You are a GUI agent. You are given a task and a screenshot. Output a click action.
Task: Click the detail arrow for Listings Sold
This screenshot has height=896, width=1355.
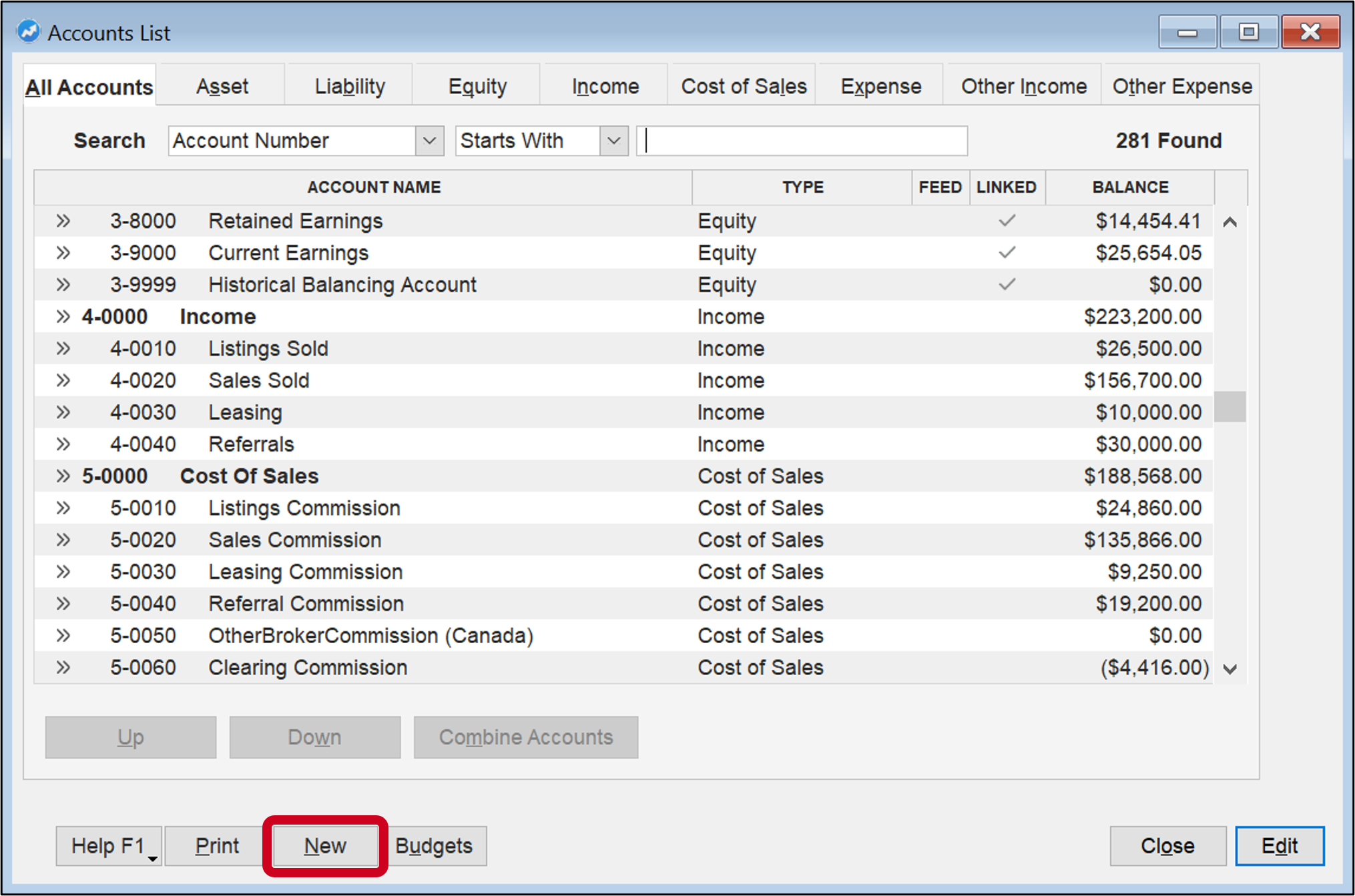point(63,348)
